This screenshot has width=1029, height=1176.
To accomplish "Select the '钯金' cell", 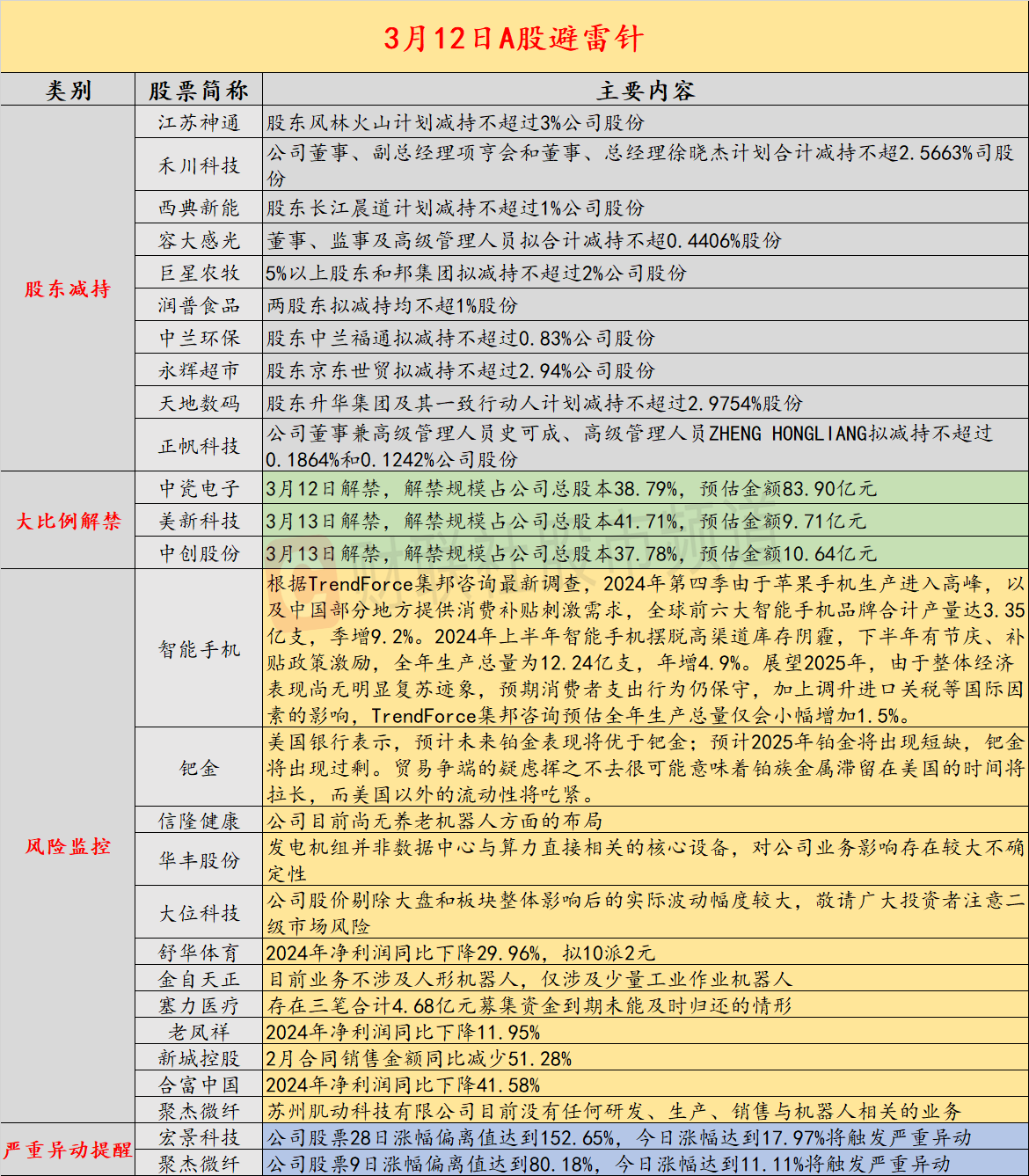I will point(199,768).
